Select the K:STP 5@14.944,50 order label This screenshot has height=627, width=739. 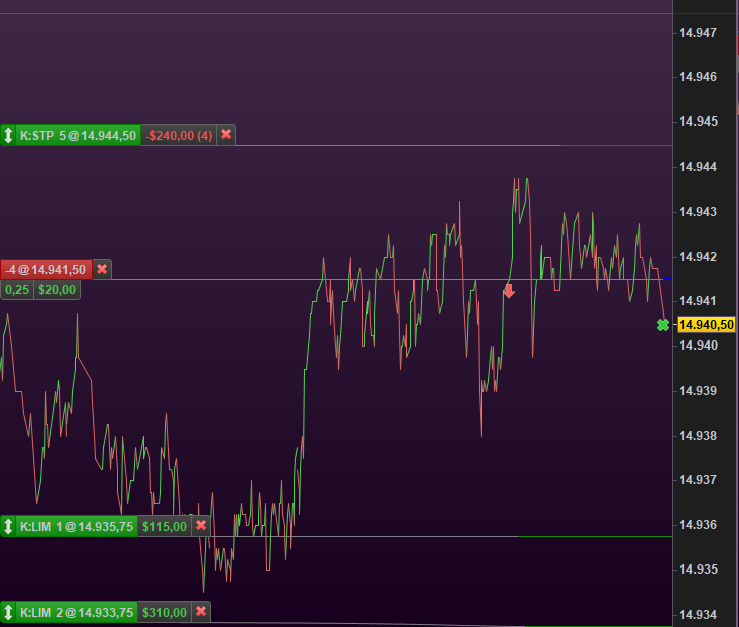point(78,135)
